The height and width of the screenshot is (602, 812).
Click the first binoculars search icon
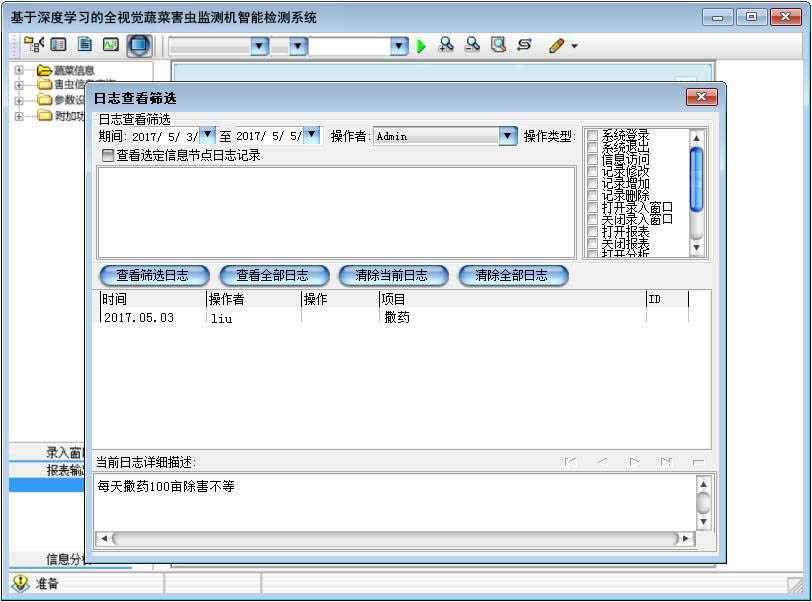point(446,46)
